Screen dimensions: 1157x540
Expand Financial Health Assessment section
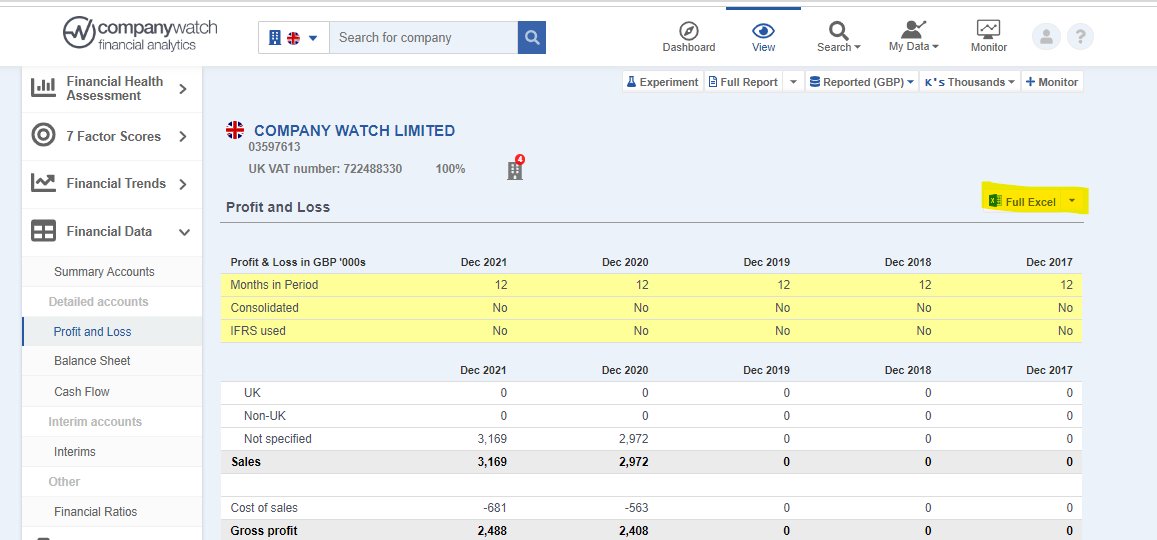[x=184, y=89]
